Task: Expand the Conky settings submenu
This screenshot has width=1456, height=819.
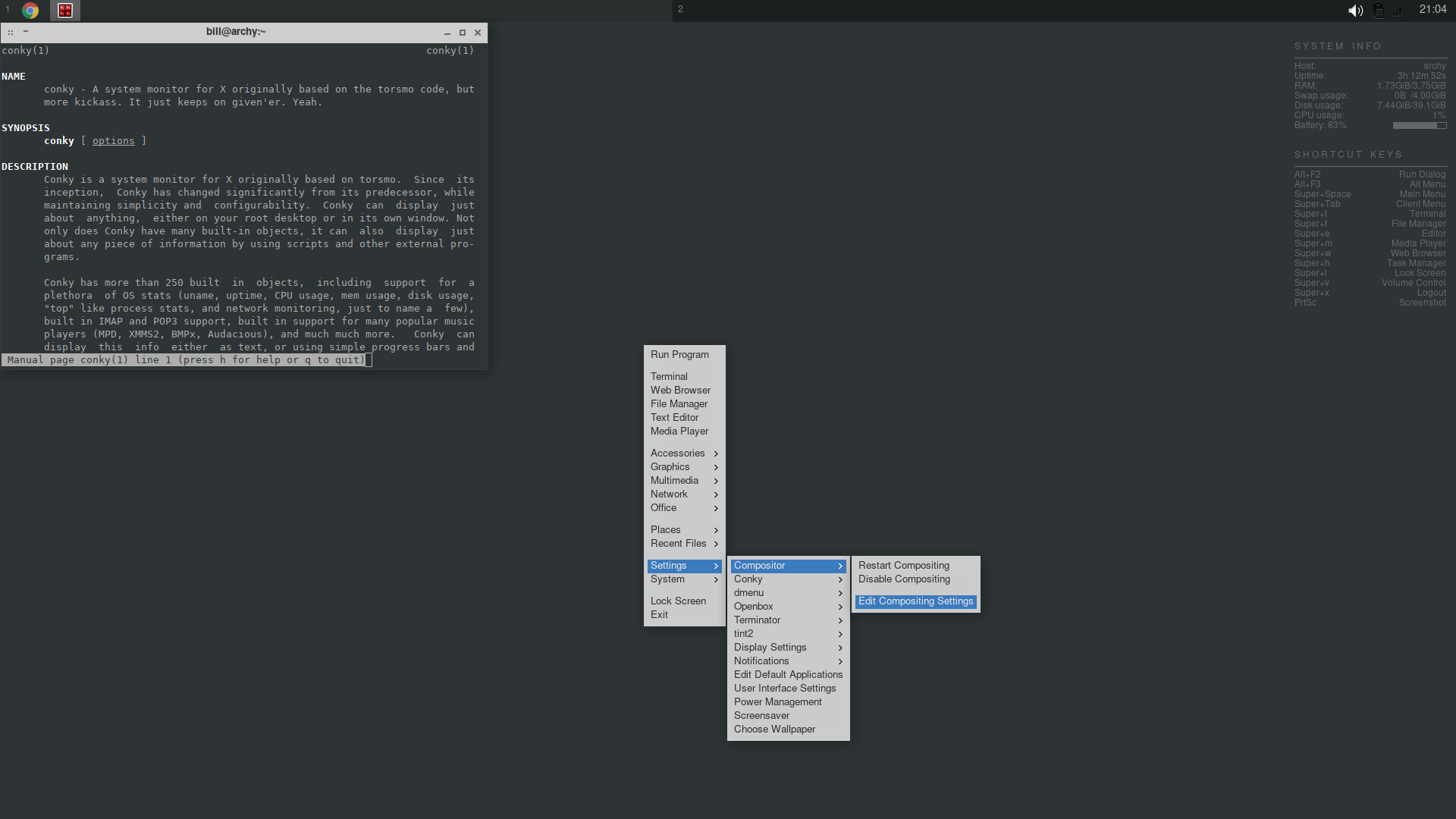Action: point(788,579)
